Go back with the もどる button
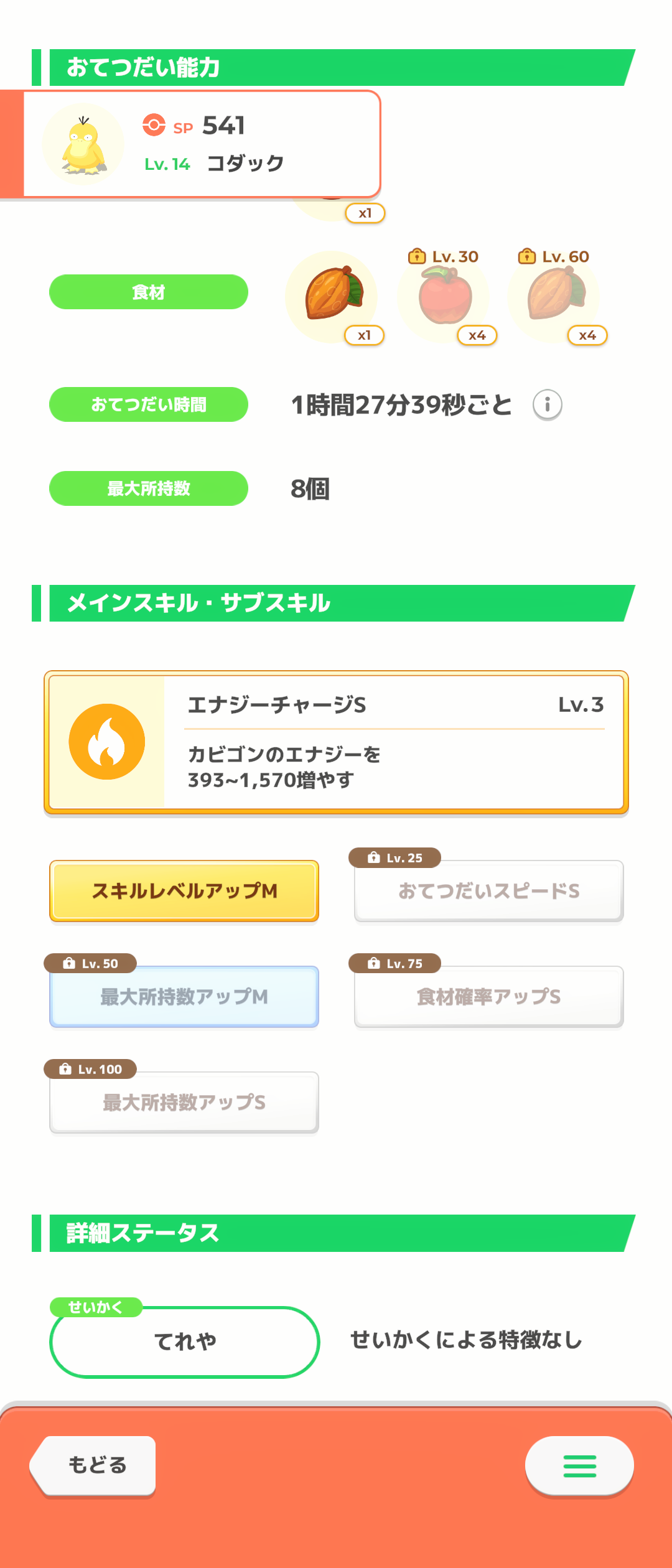 pos(93,1465)
